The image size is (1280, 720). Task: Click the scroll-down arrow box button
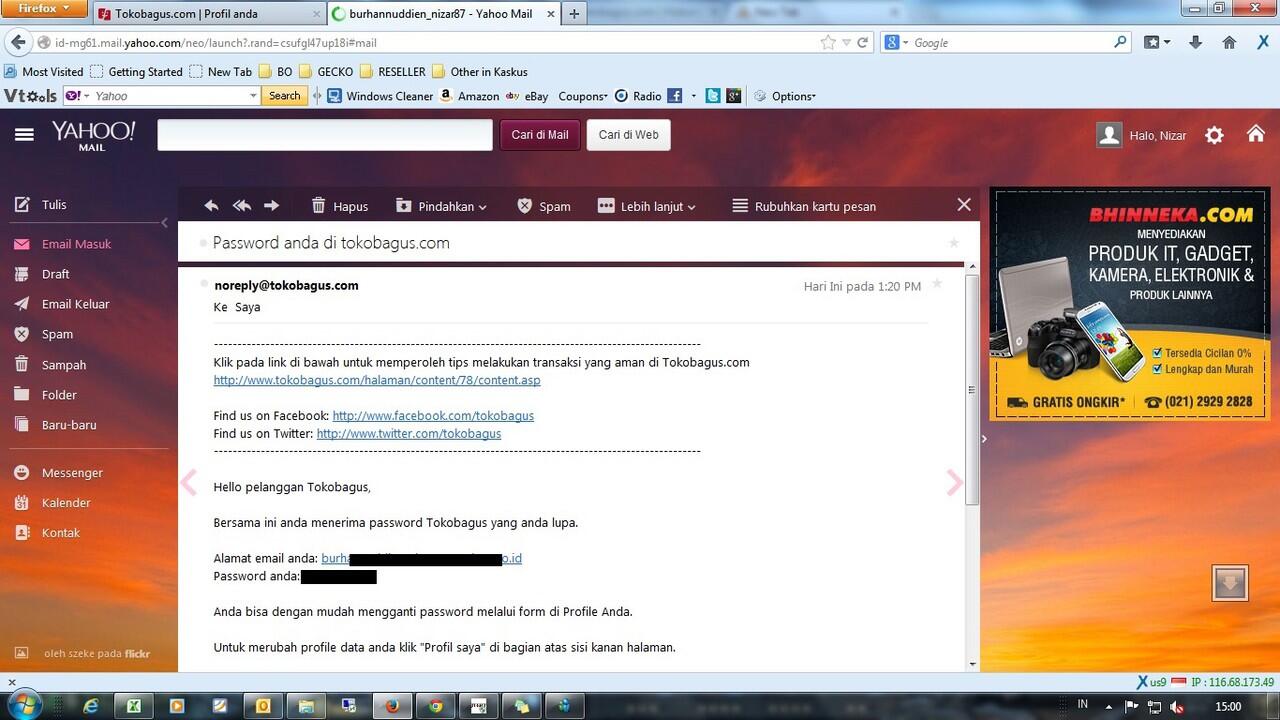click(x=1230, y=583)
